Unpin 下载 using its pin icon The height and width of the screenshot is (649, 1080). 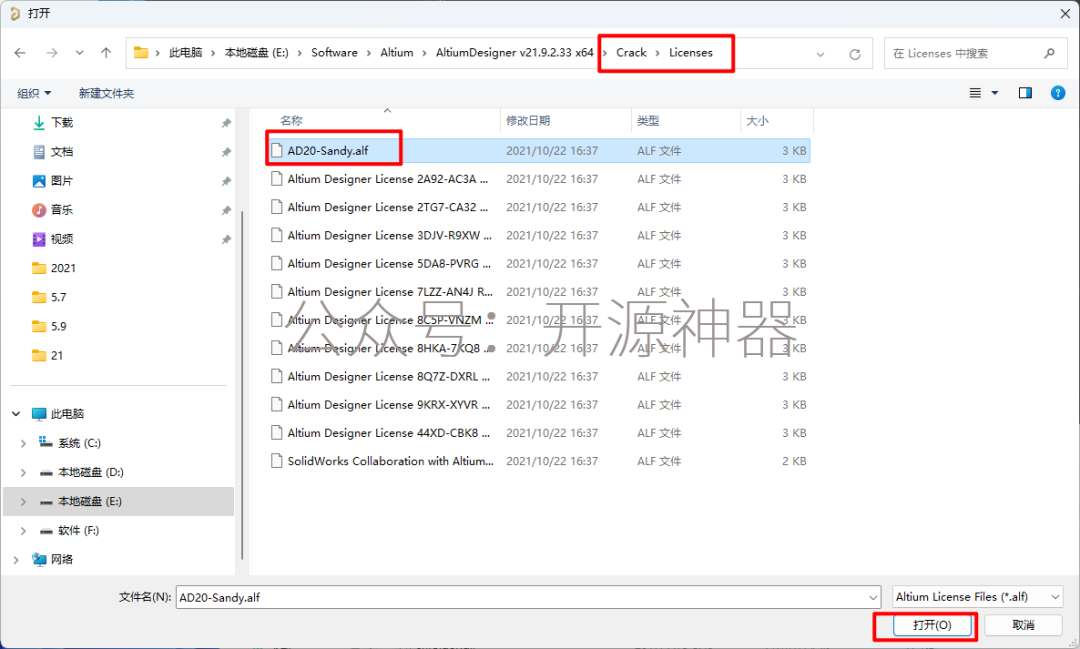click(x=226, y=123)
